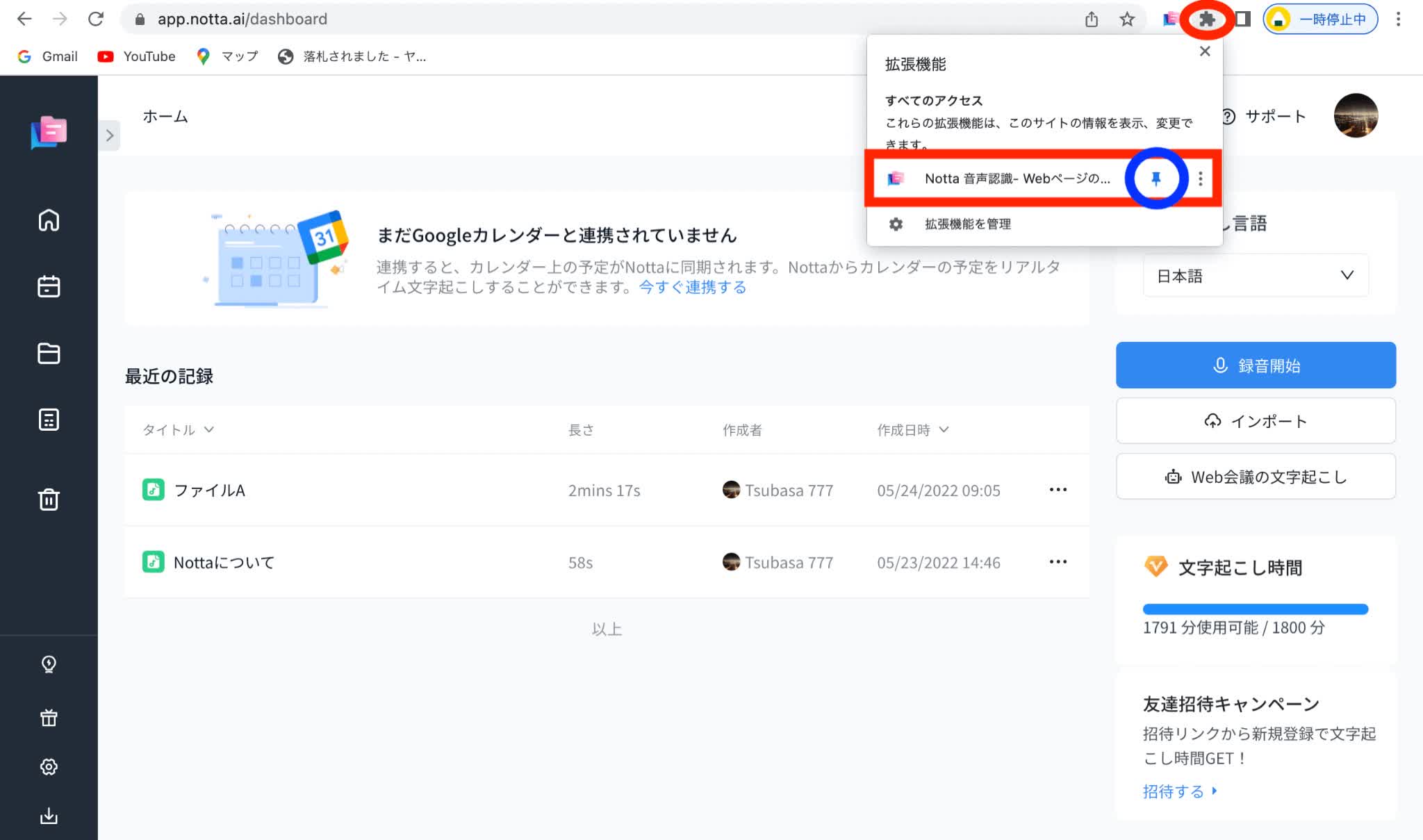This screenshot has width=1423, height=840.
Task: Open more options for Notta extension
Action: click(1200, 179)
